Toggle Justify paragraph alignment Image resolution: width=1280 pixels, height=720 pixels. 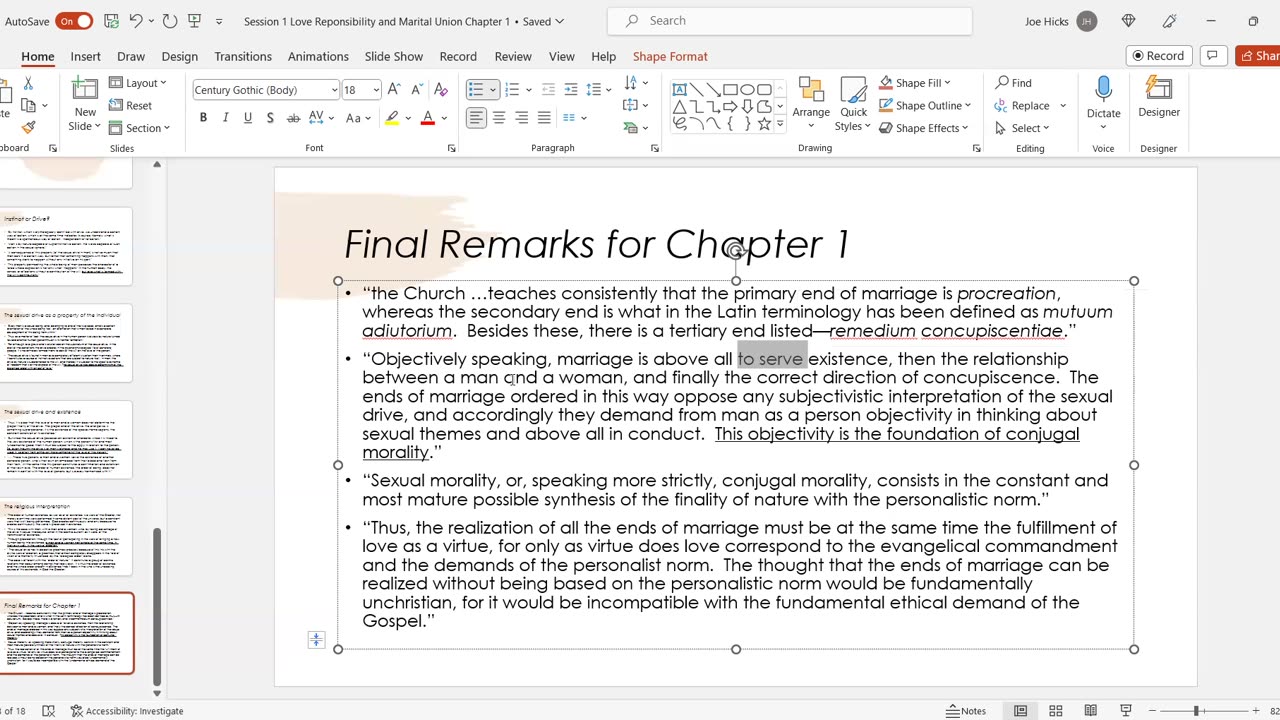tap(544, 118)
